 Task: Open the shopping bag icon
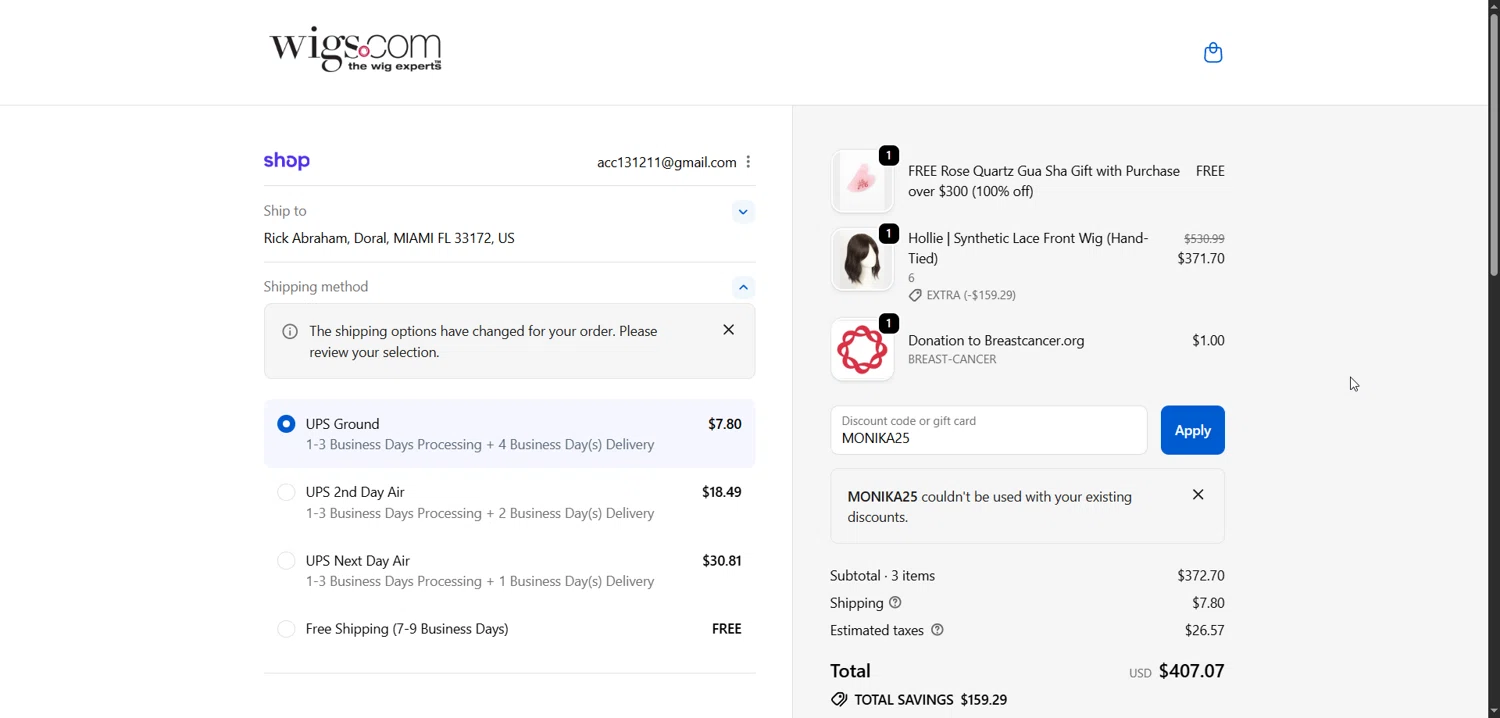point(1213,53)
